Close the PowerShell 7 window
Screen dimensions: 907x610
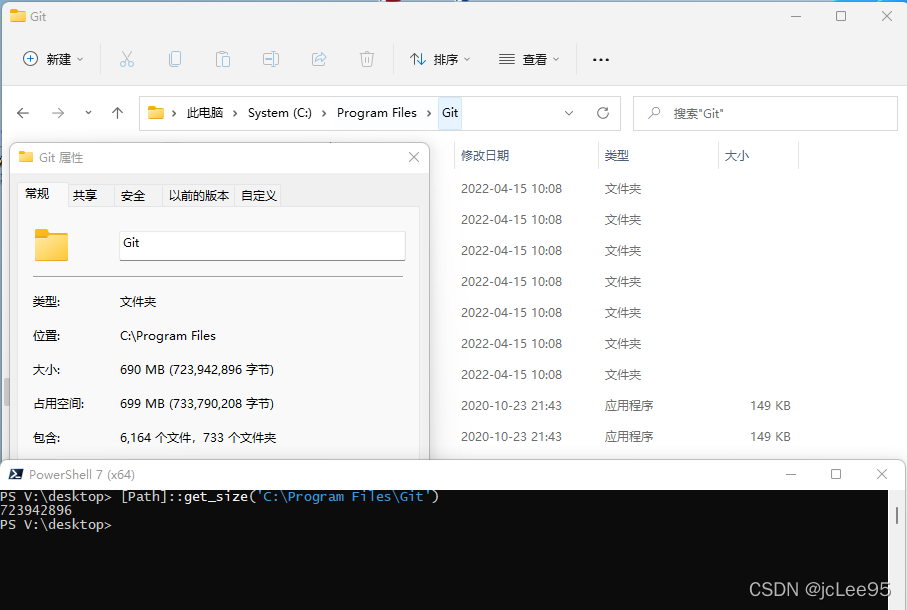pyautogui.click(x=882, y=474)
